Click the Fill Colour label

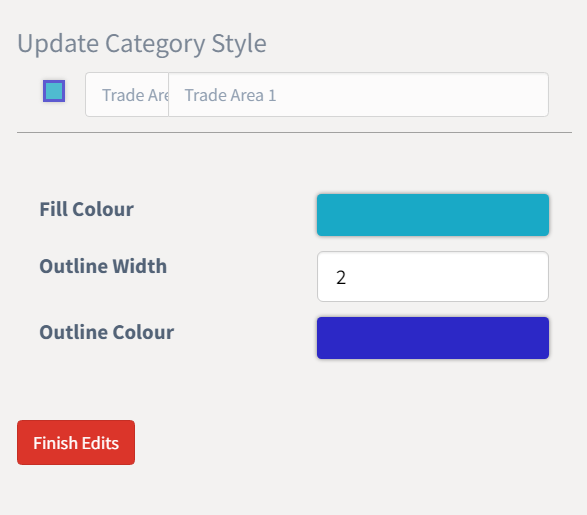86,209
